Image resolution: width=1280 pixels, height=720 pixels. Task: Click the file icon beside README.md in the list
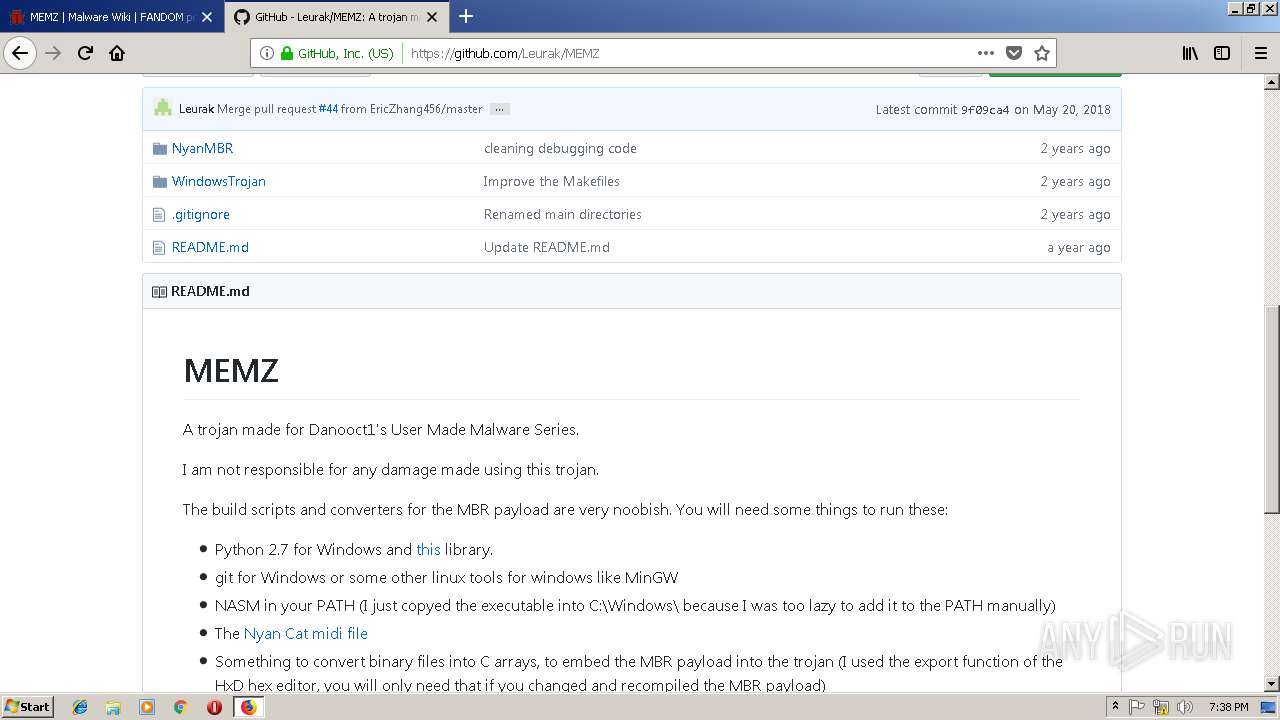[158, 247]
